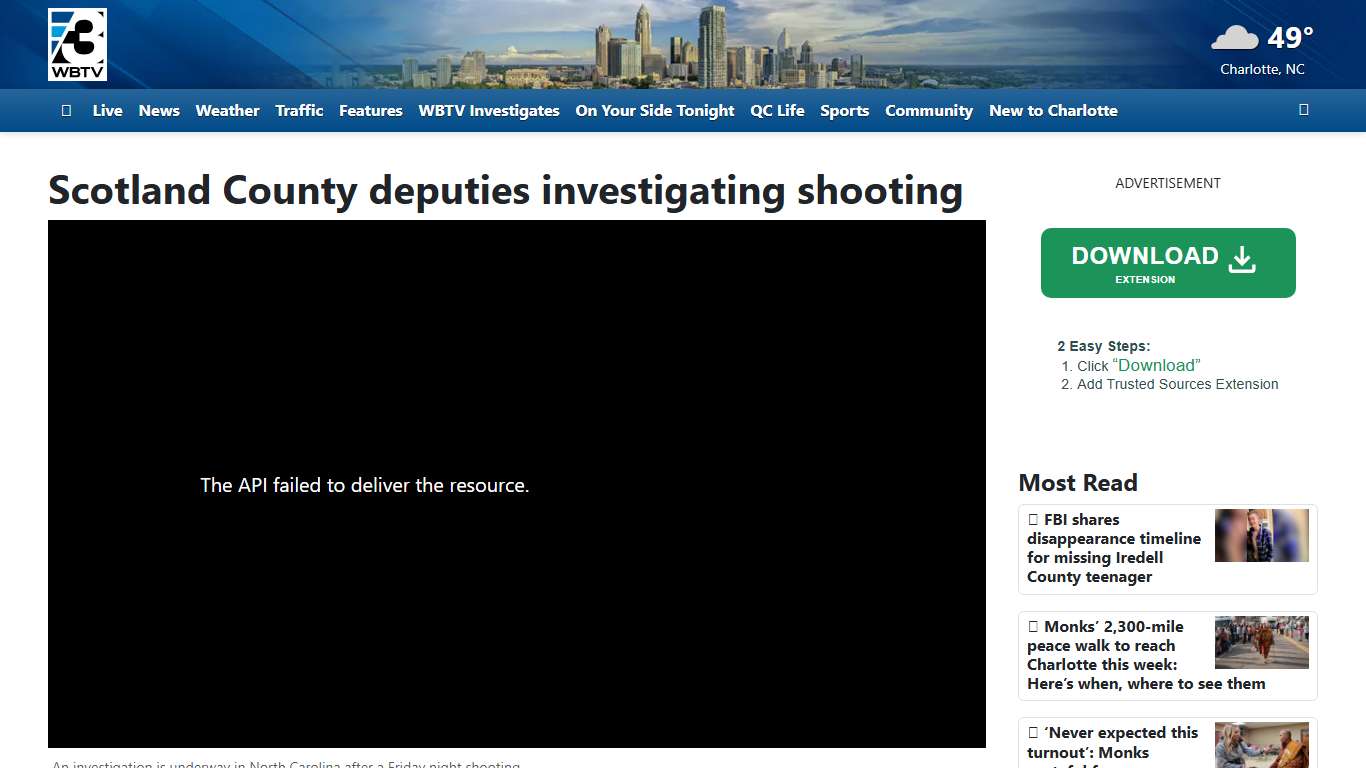The width and height of the screenshot is (1366, 768).
Task: Click the weather cloud icon
Action: (1233, 36)
